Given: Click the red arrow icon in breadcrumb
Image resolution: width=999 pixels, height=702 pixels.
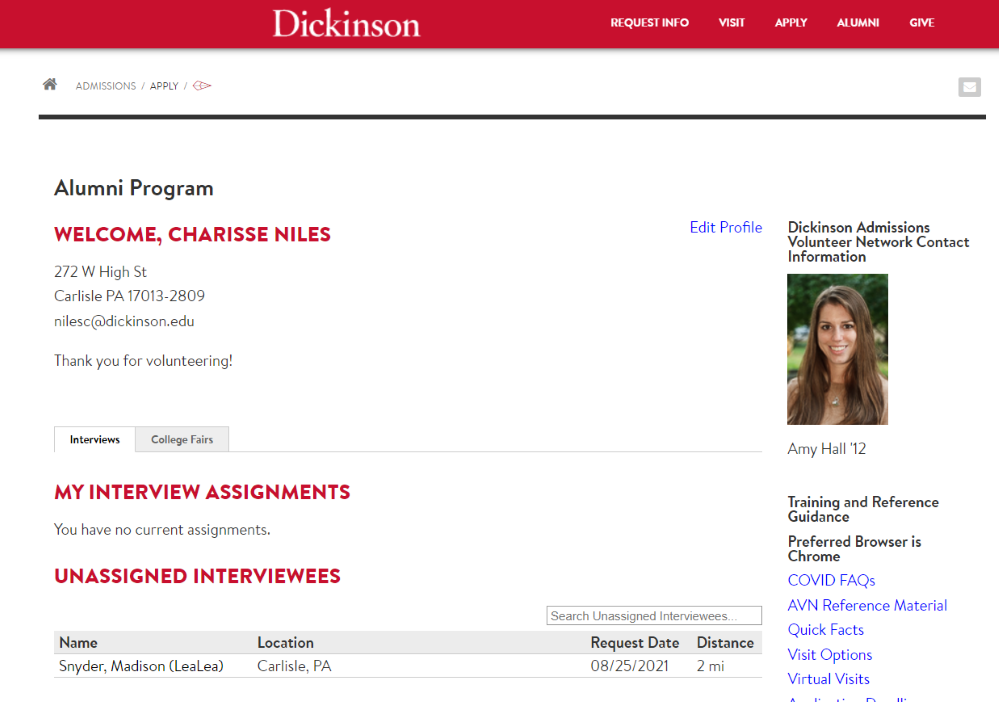Looking at the screenshot, I should (x=202, y=85).
